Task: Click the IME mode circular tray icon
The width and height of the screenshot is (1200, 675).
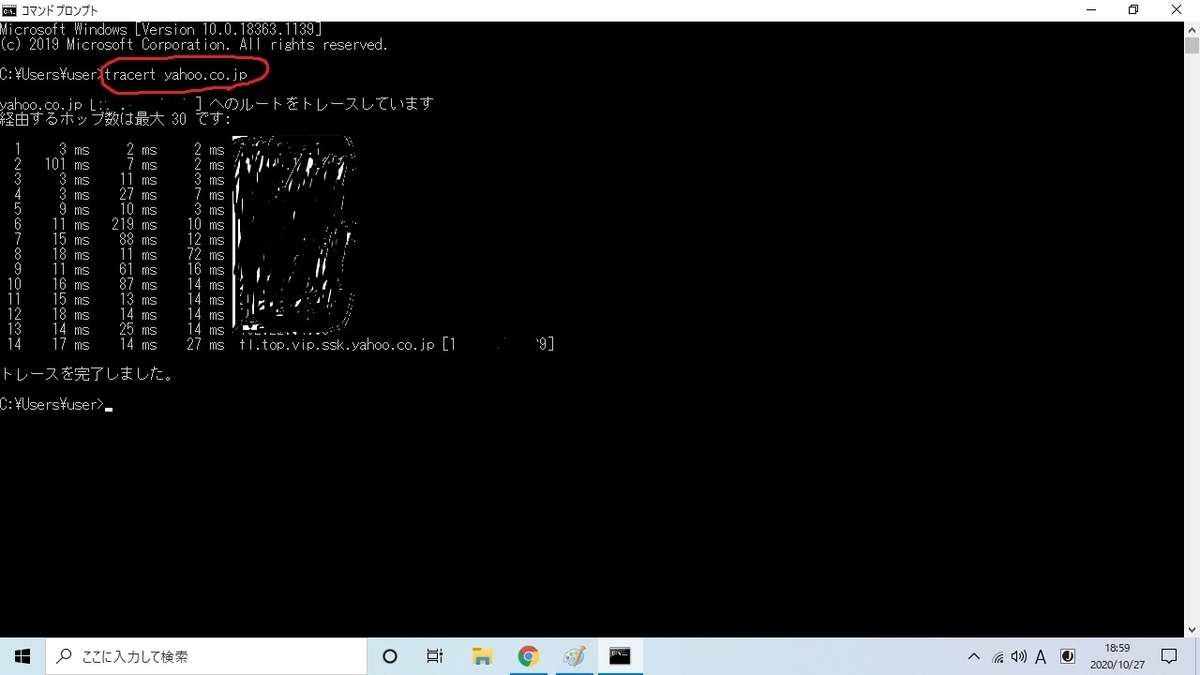Action: click(x=1067, y=657)
